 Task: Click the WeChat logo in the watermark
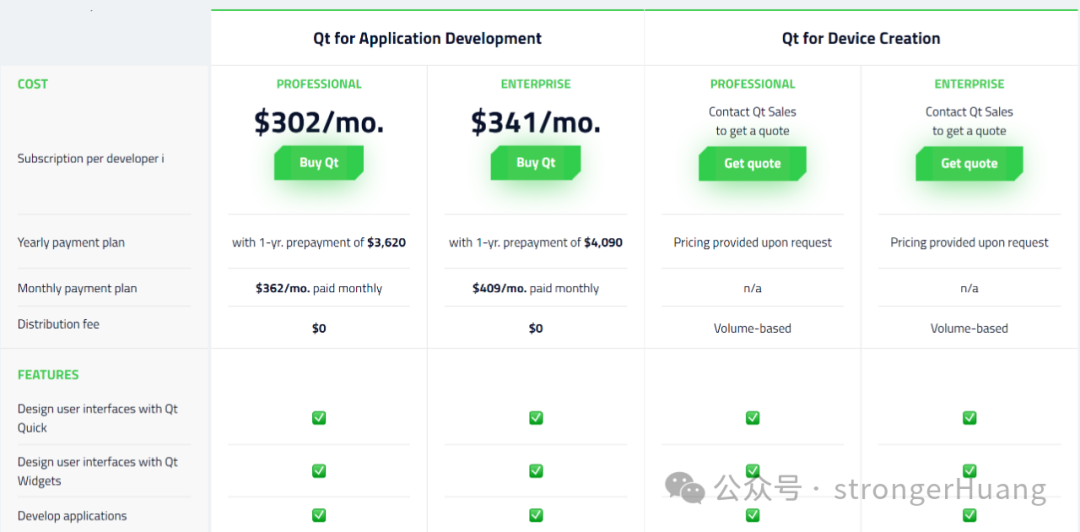click(x=685, y=488)
